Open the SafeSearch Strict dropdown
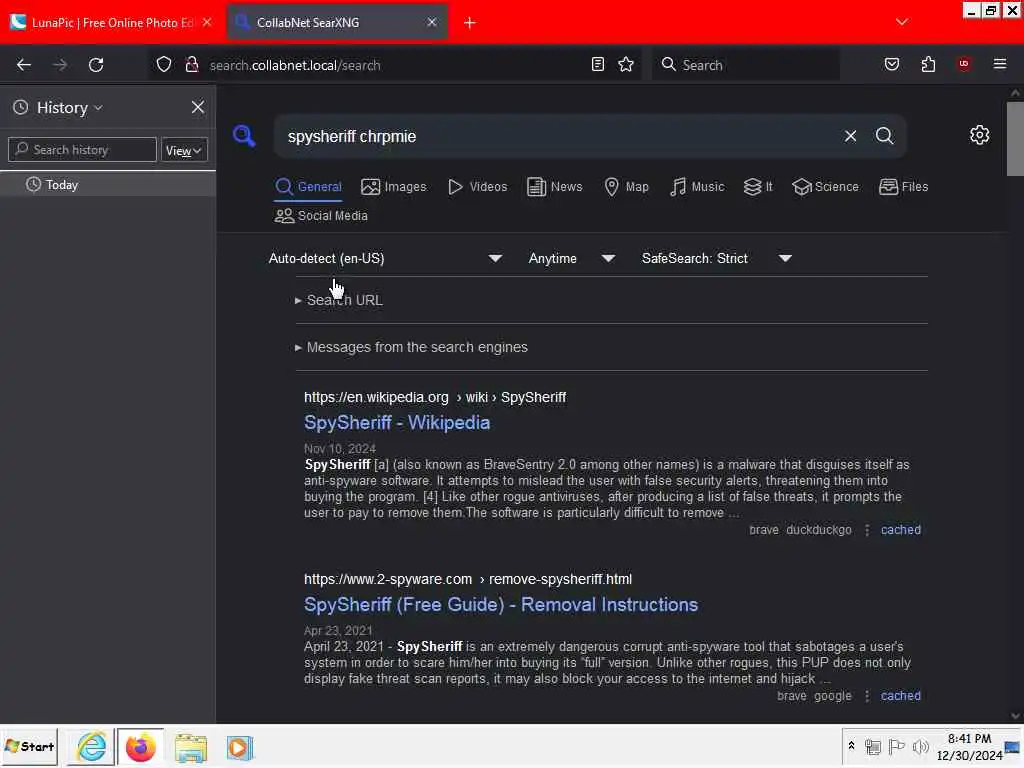This screenshot has height=768, width=1024. [x=716, y=259]
